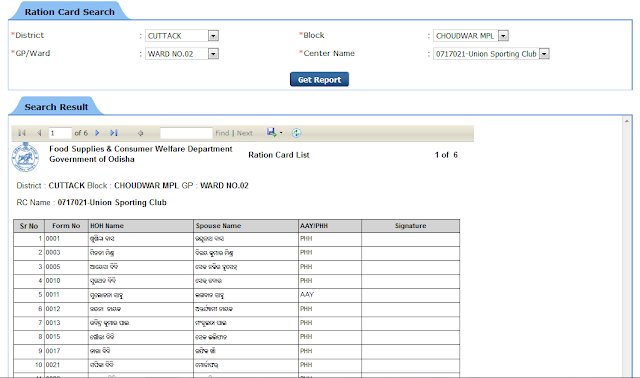
Task: Open the GP/Ward dropdown showing WARD NO.02
Action: pyautogui.click(x=182, y=54)
